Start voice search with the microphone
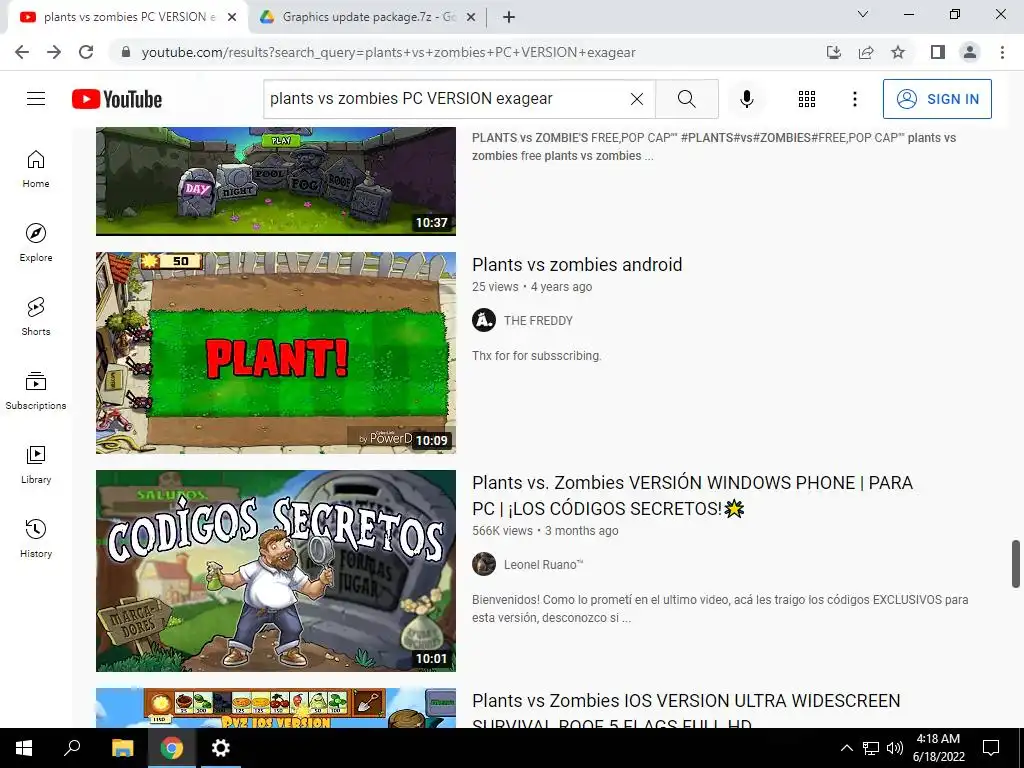Viewport: 1024px width, 768px height. click(x=746, y=99)
